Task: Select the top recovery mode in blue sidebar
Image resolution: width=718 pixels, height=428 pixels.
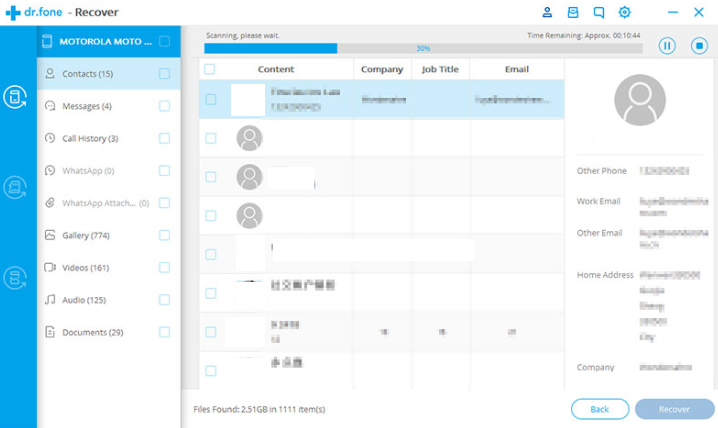Action: [17, 97]
